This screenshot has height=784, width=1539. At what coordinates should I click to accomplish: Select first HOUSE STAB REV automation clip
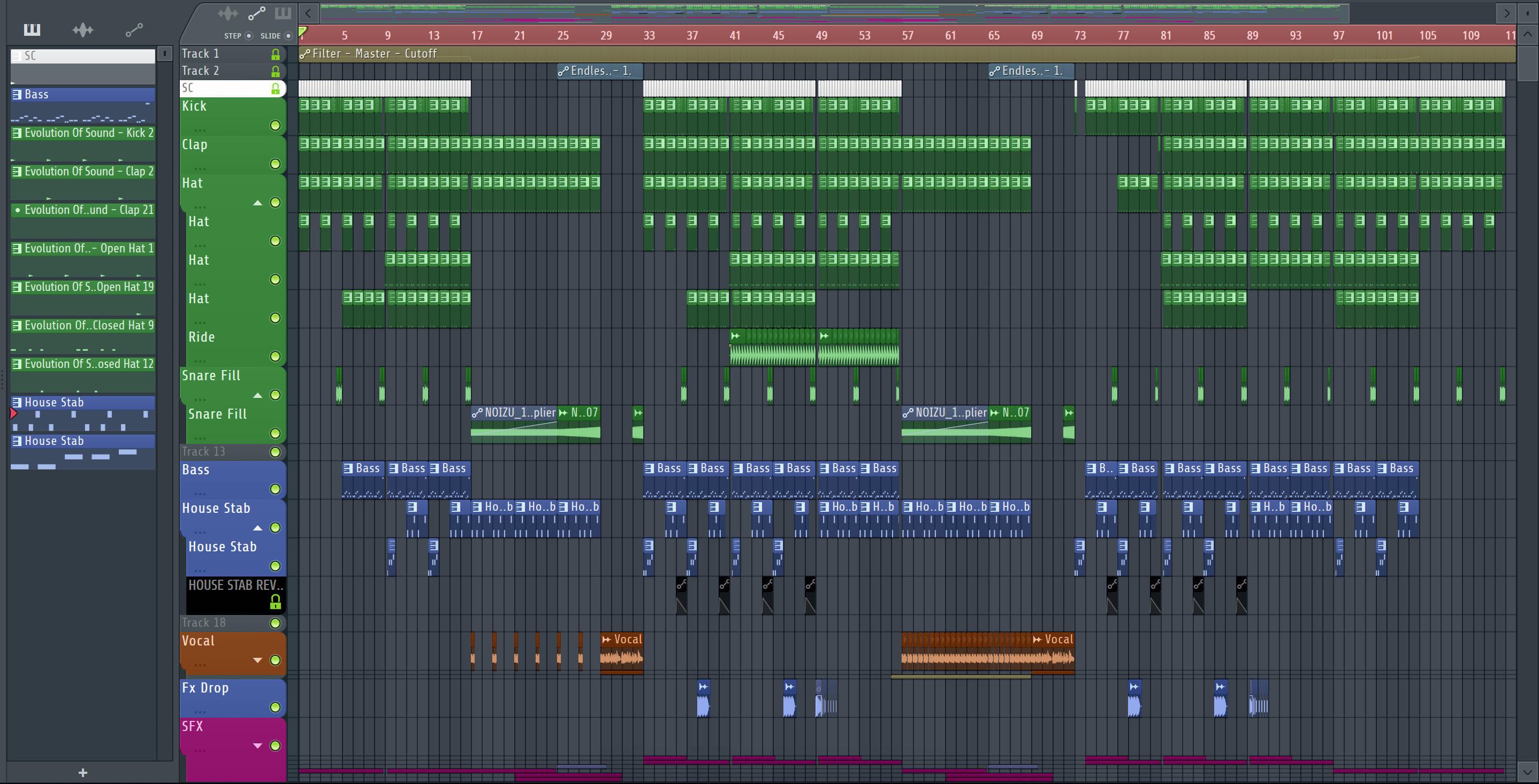[x=681, y=595]
